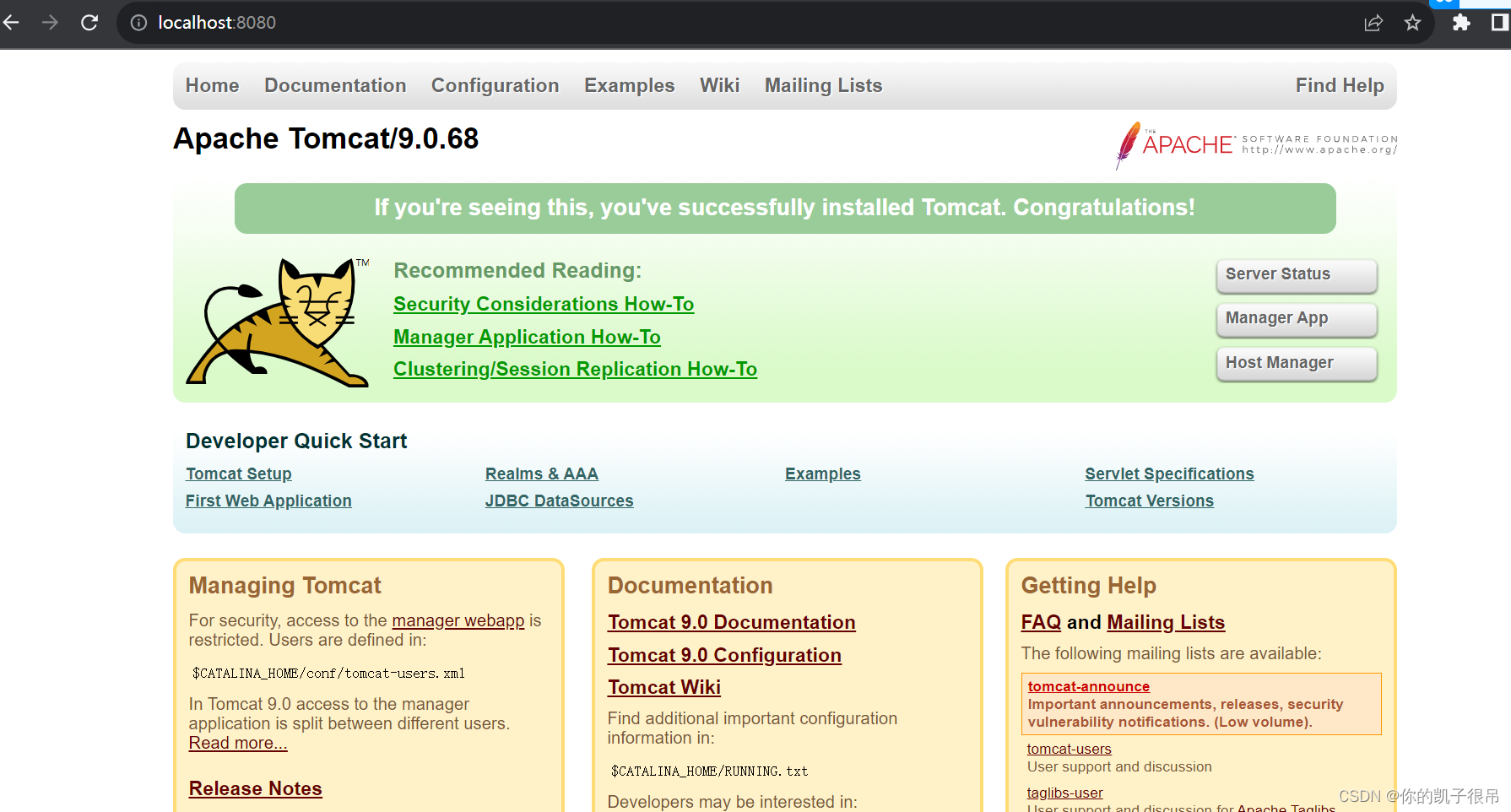The width and height of the screenshot is (1511, 812).
Task: Open the tomcat-users mailing list
Action: [x=1070, y=749]
